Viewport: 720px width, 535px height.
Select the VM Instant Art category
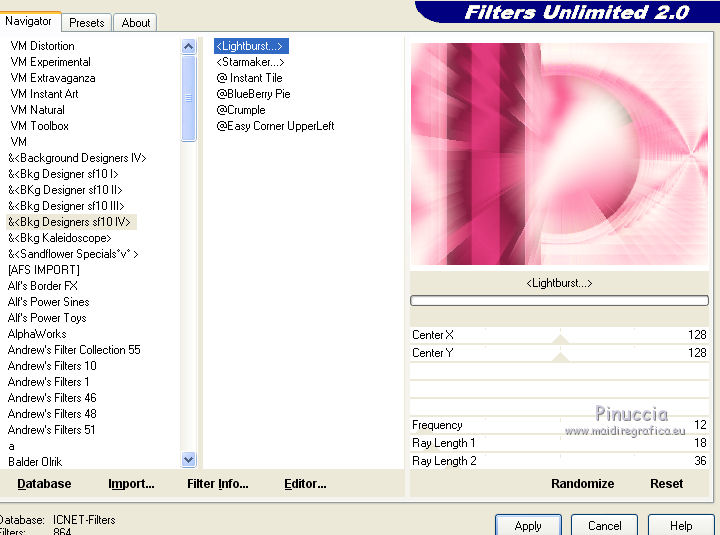44,94
